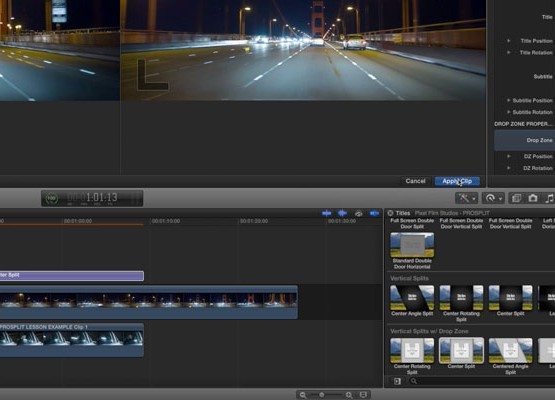
Task: Select the Center Angle Split title thumbnail
Action: (x=412, y=298)
